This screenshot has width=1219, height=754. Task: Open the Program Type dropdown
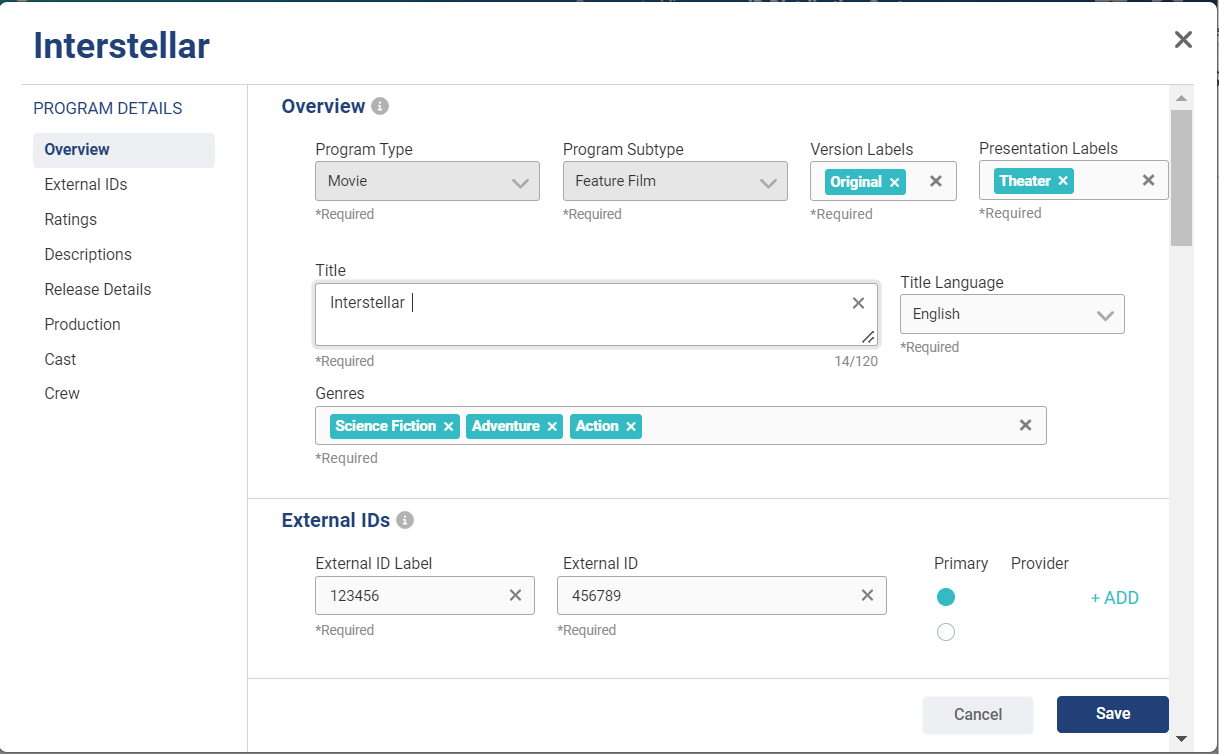pyautogui.click(x=427, y=181)
